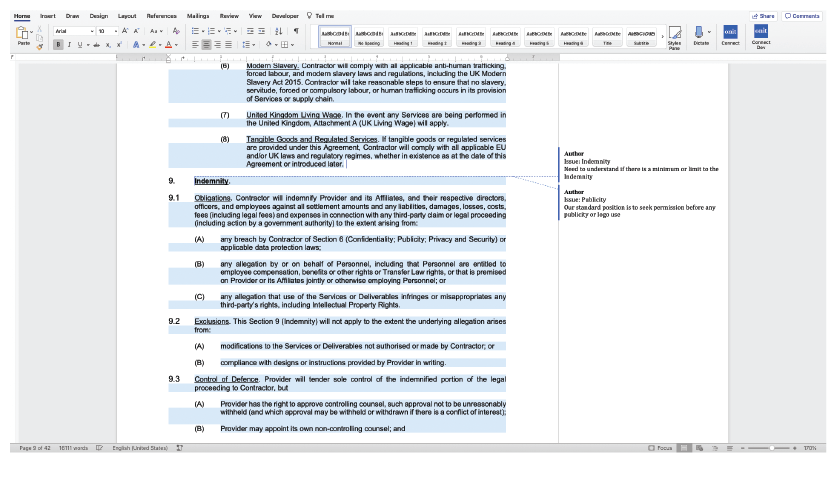Zoom in with plus button
The image size is (840, 500).
(x=794, y=448)
